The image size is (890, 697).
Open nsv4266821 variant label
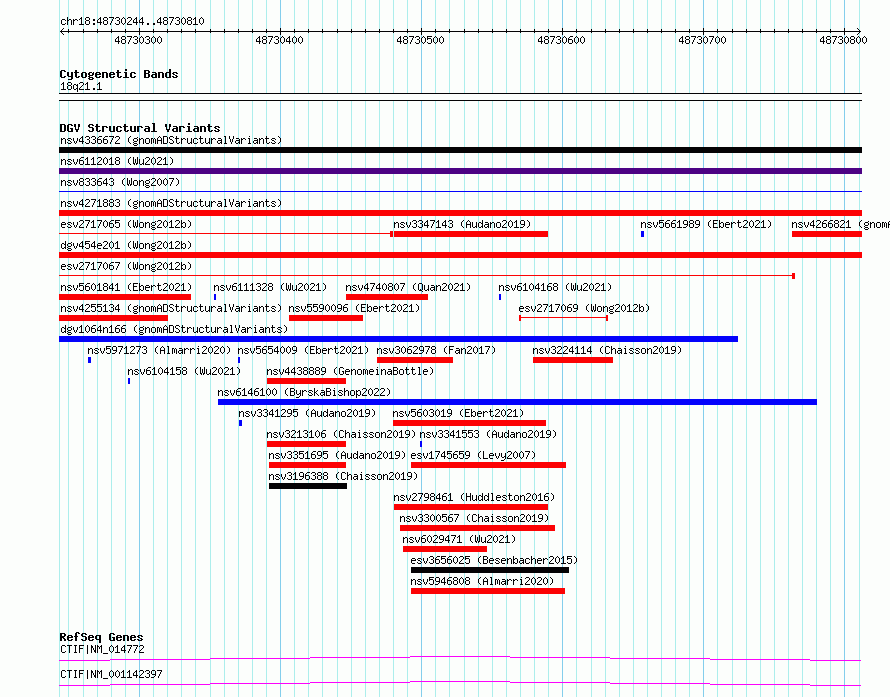point(841,224)
